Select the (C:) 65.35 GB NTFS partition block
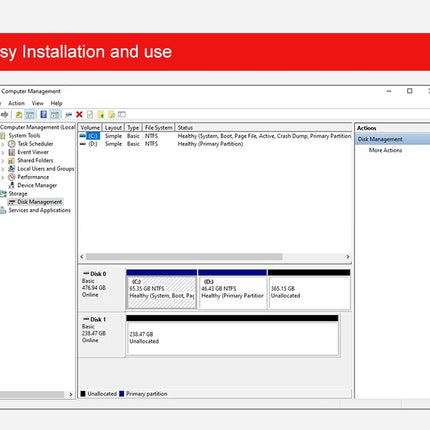Image resolution: width=430 pixels, height=430 pixels. pyautogui.click(x=161, y=289)
